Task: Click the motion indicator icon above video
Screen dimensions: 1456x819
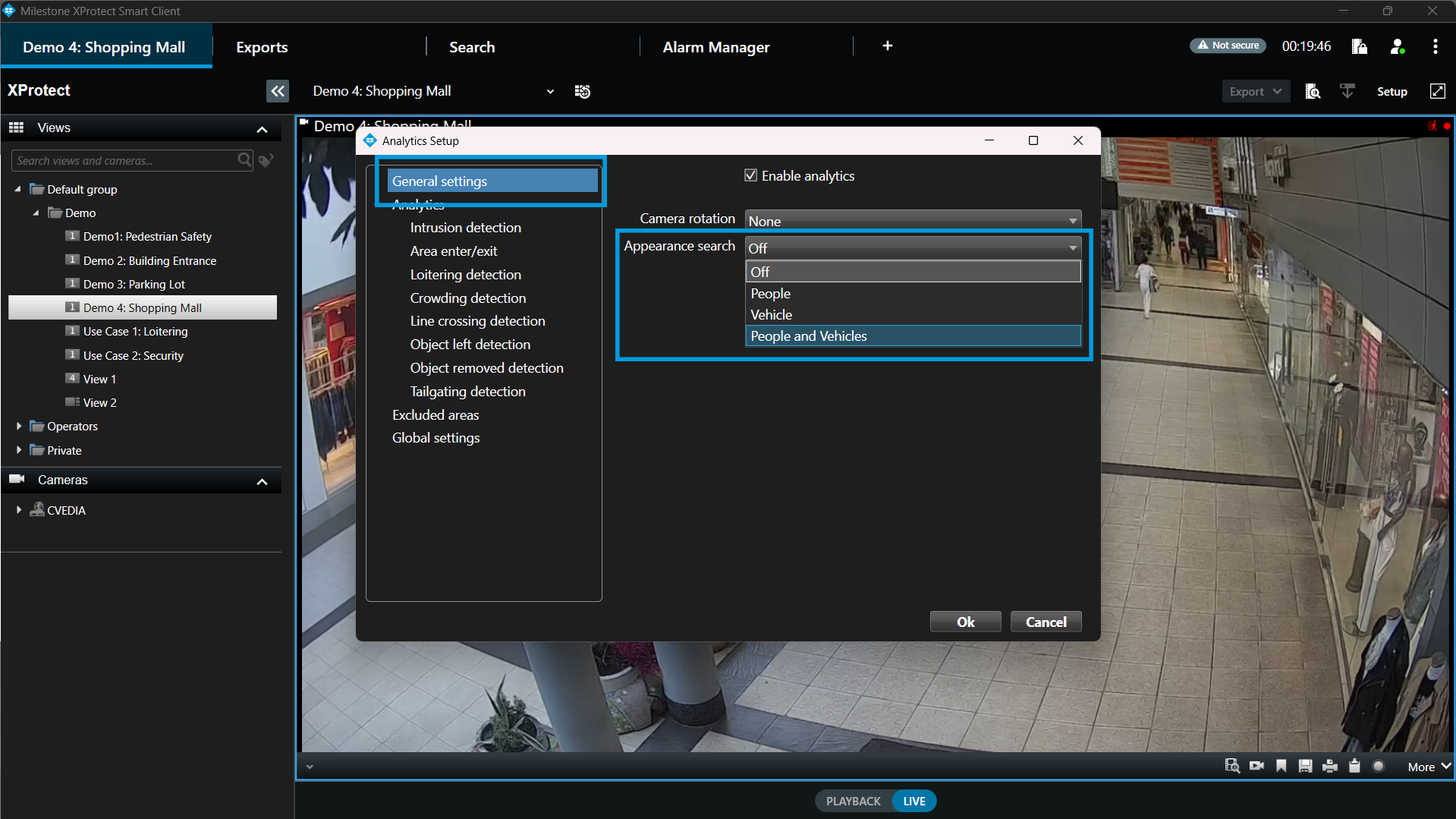Action: click(x=1432, y=126)
